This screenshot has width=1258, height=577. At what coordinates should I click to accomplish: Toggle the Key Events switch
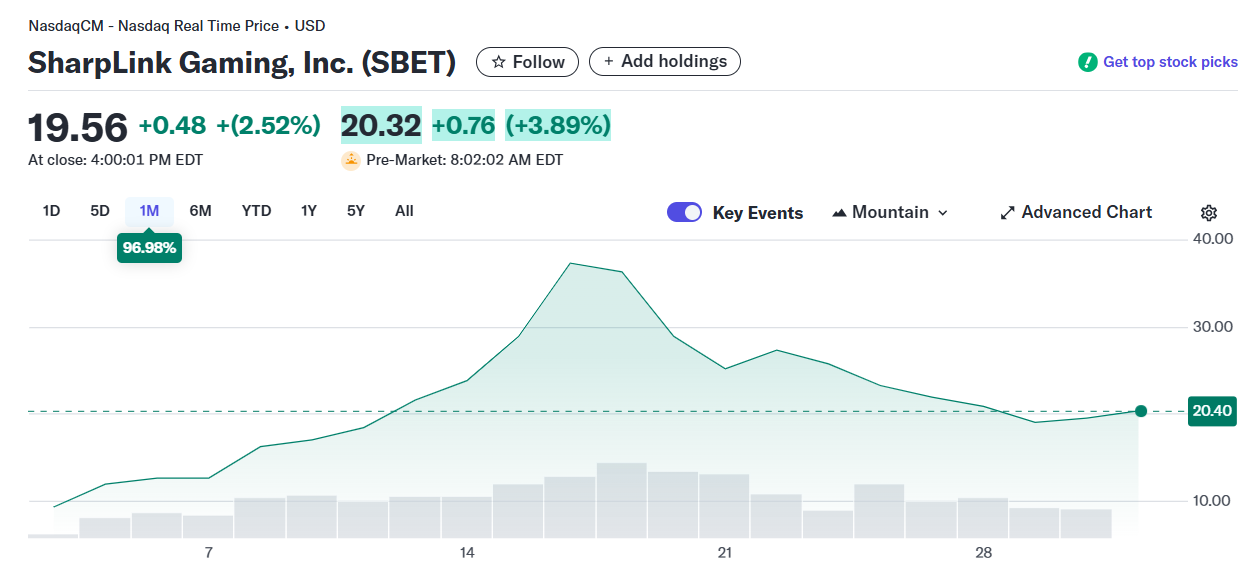pos(685,212)
